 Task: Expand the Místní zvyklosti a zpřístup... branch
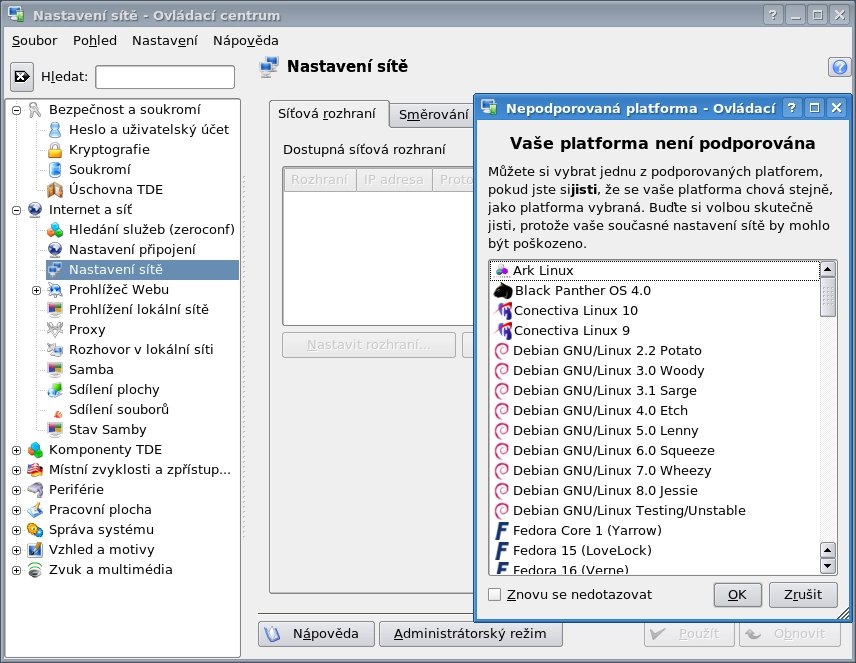pyautogui.click(x=16, y=470)
